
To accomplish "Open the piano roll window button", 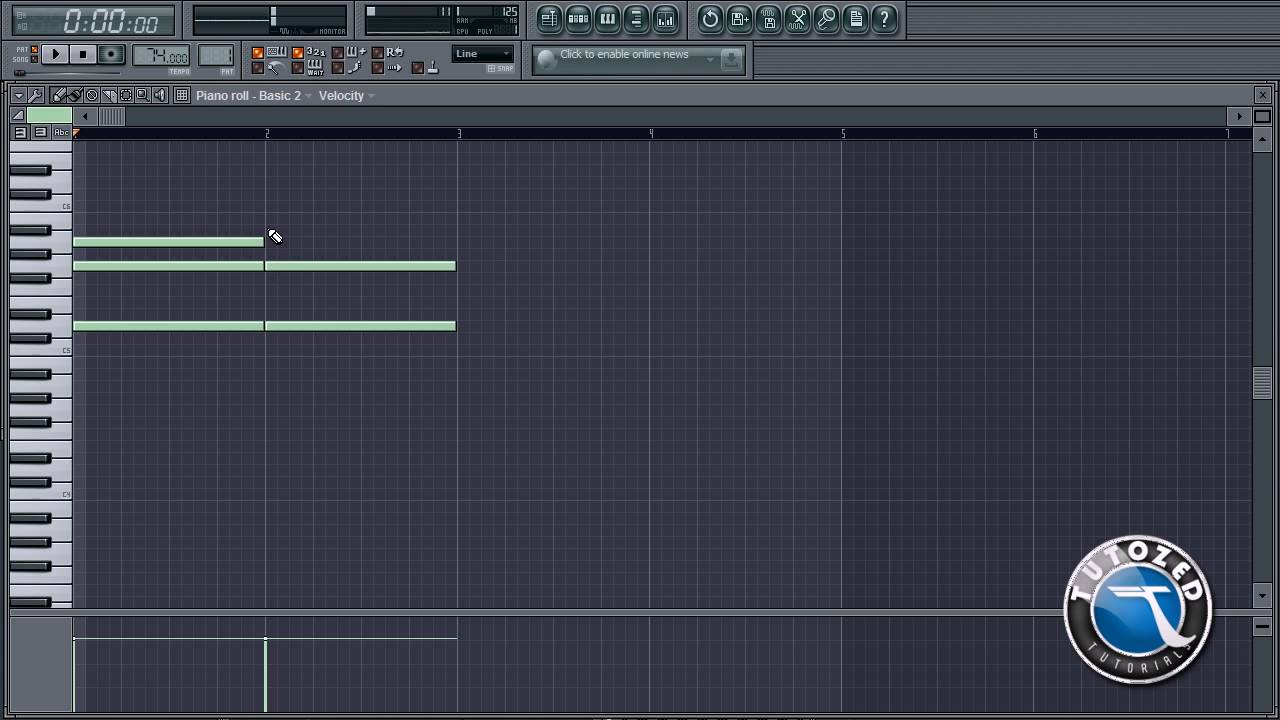I will click(x=607, y=18).
